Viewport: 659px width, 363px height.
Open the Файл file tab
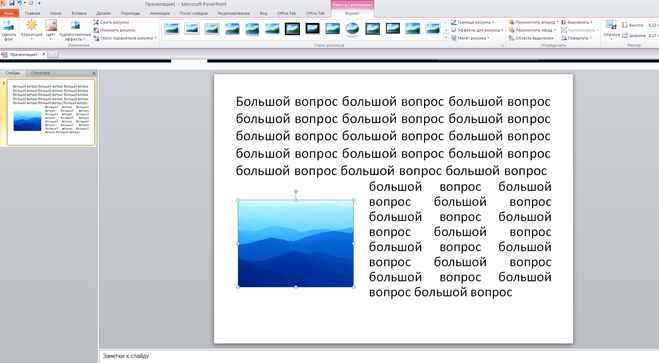[x=9, y=13]
